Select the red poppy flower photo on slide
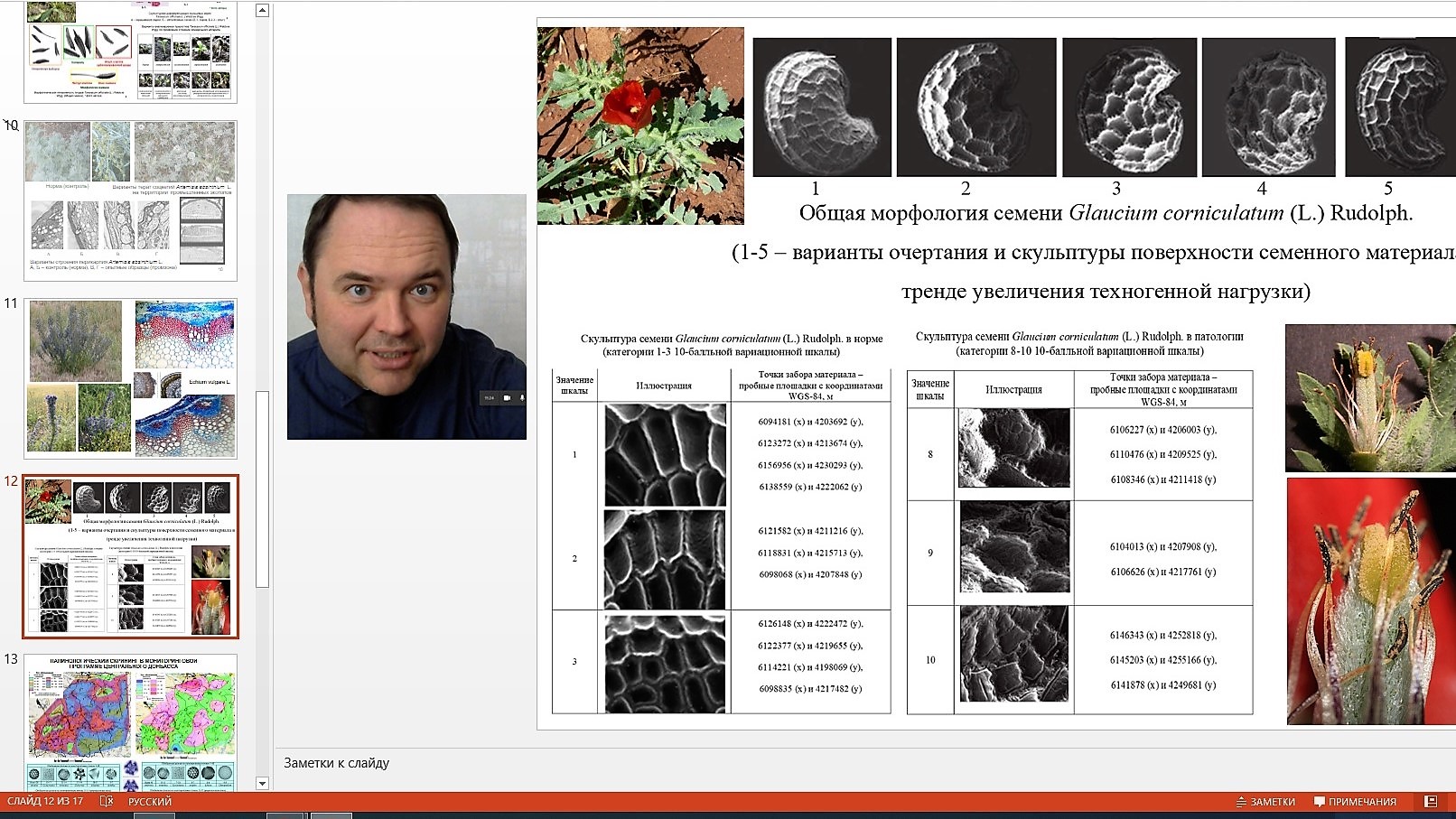This screenshot has height=819, width=1456. [x=640, y=126]
